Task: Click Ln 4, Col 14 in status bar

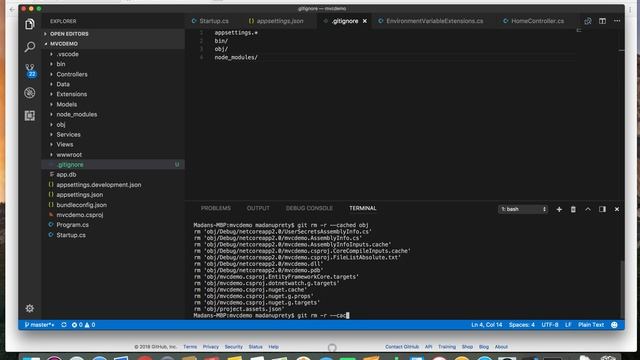Action: [487, 325]
